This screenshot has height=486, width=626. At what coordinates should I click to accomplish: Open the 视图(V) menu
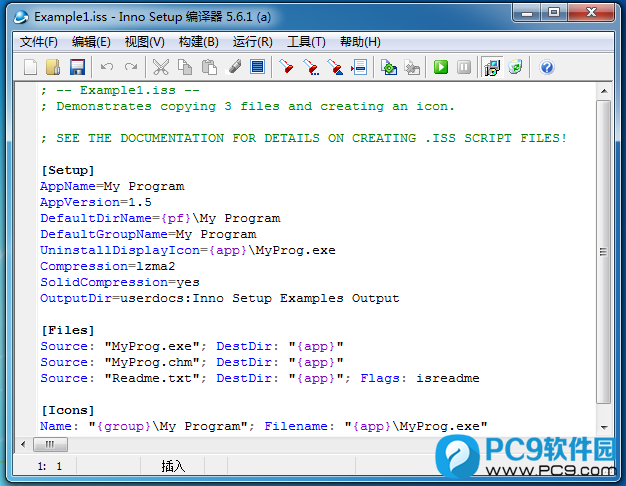tap(145, 42)
